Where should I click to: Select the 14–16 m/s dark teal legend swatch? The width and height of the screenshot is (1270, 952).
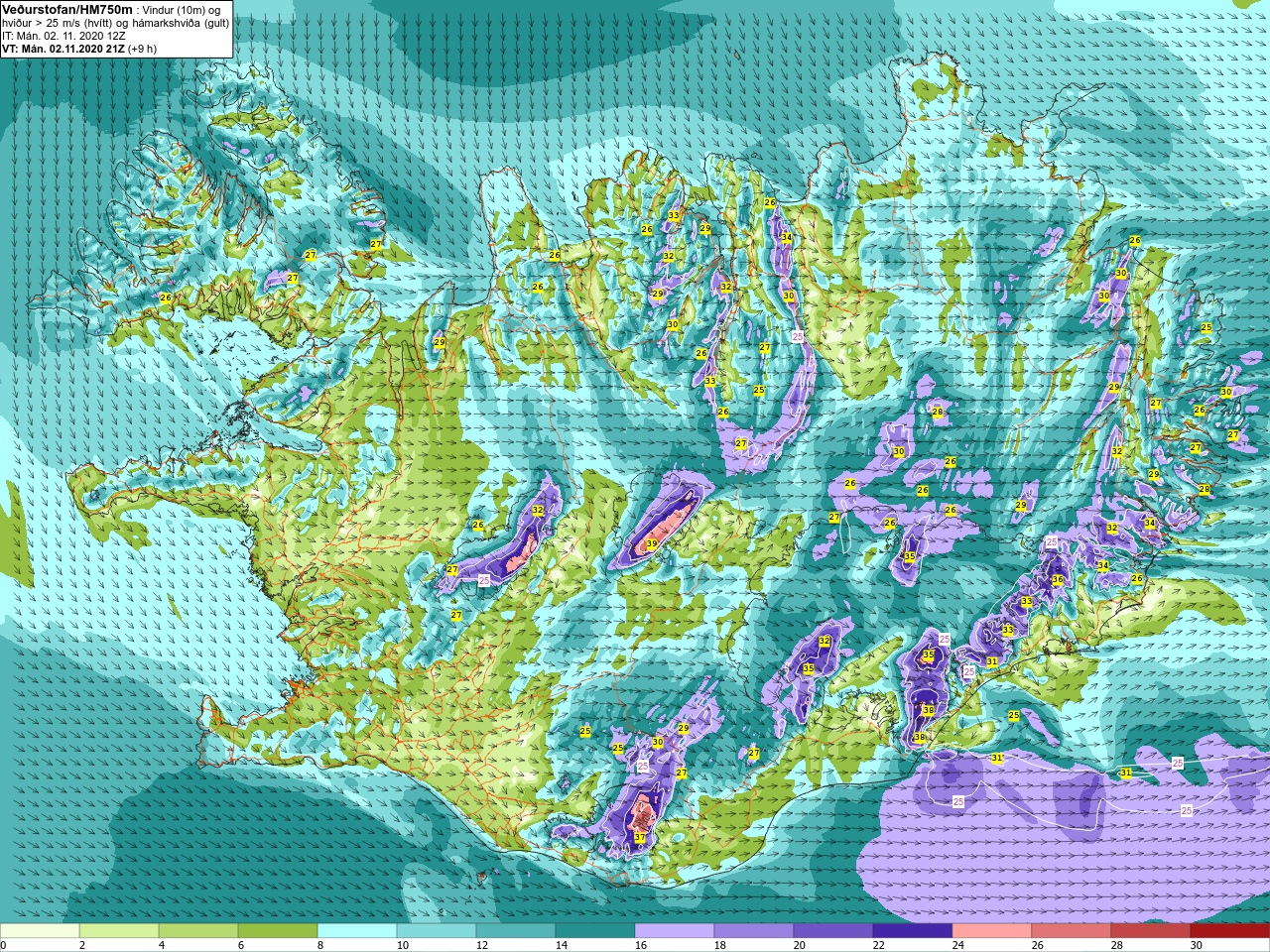595,931
